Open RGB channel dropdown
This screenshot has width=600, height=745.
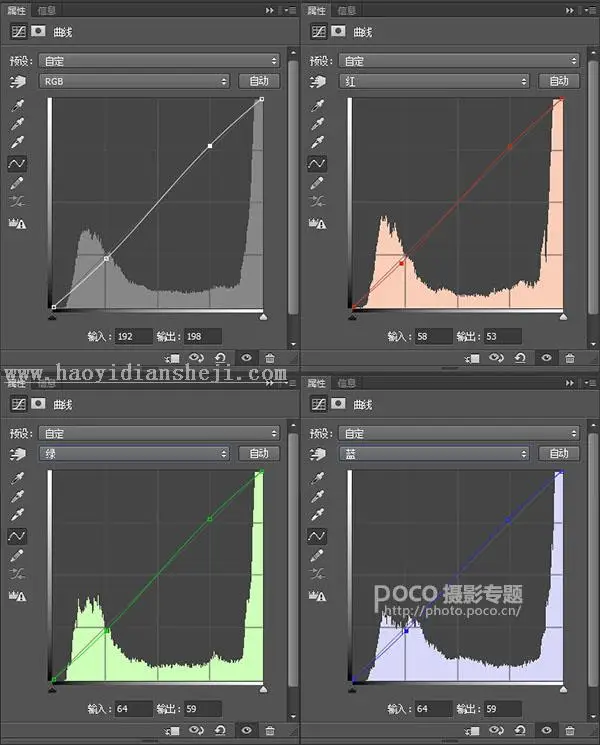[134, 81]
